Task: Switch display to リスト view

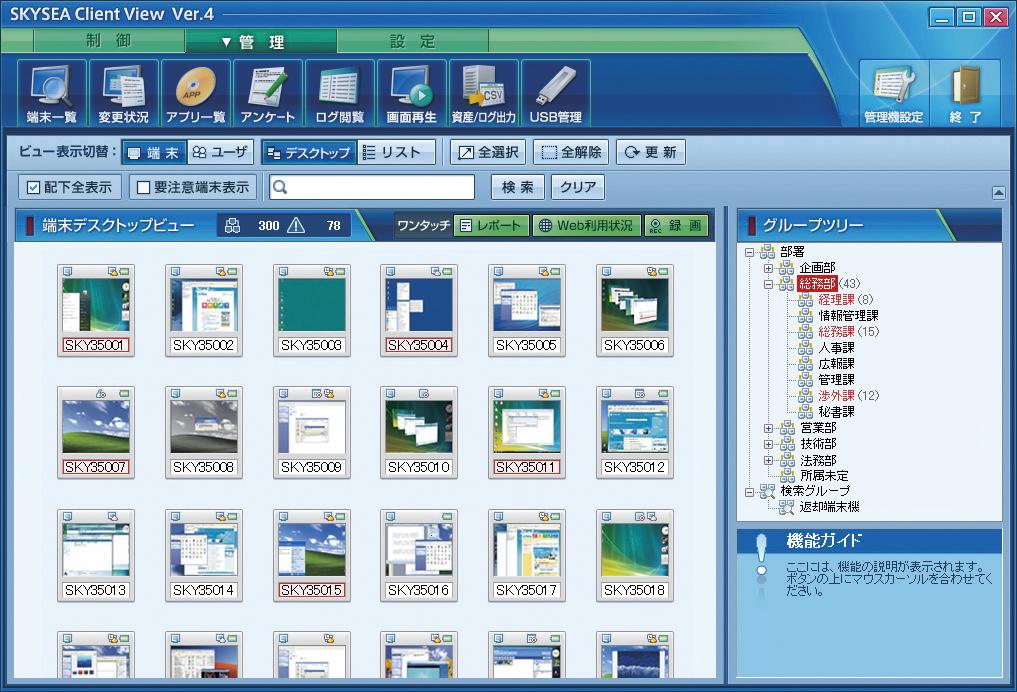Action: 397,153
